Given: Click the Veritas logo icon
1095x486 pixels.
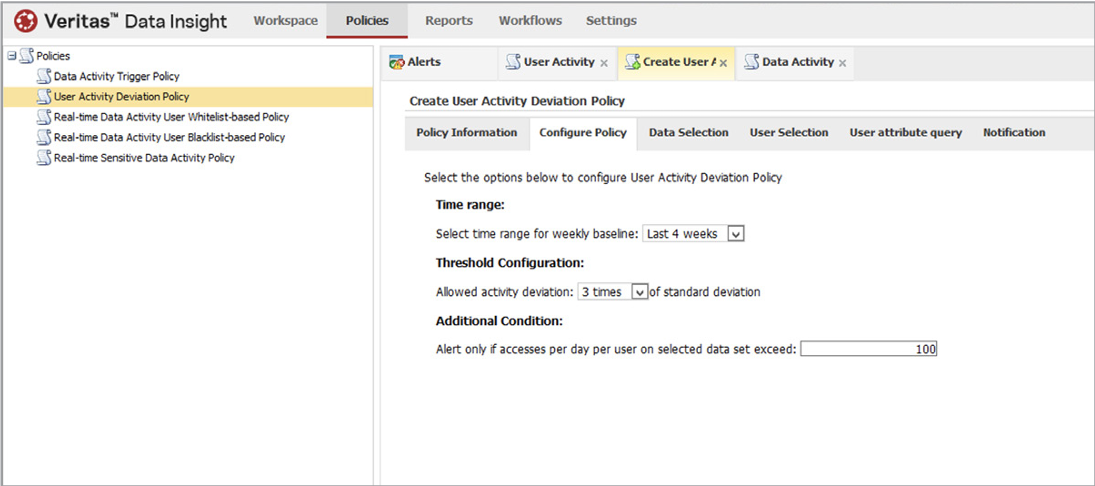Looking at the screenshot, I should click(x=27, y=21).
